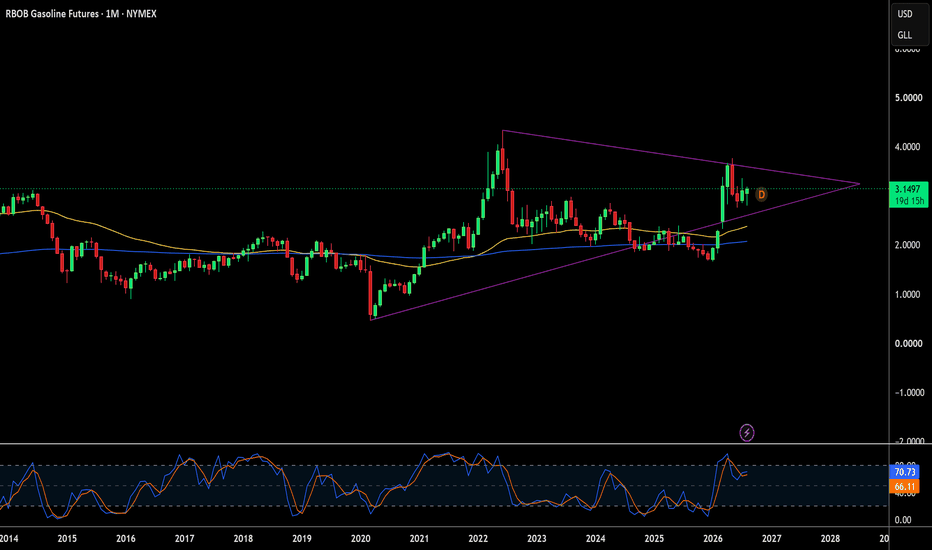Viewport: 932px width, 550px height.
Task: Click the 0.0000 level on price scale
Action: coord(908,344)
